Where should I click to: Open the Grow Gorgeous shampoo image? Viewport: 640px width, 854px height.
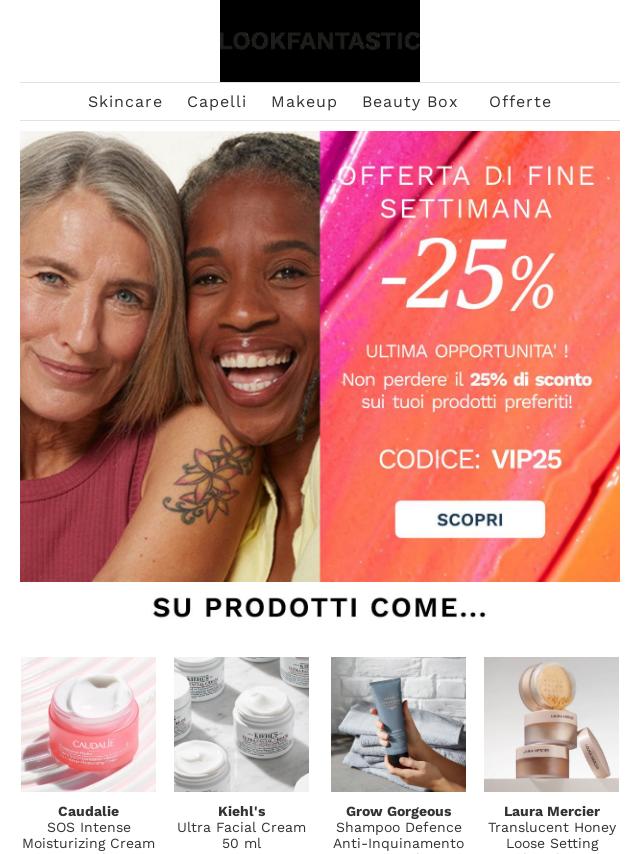(398, 724)
